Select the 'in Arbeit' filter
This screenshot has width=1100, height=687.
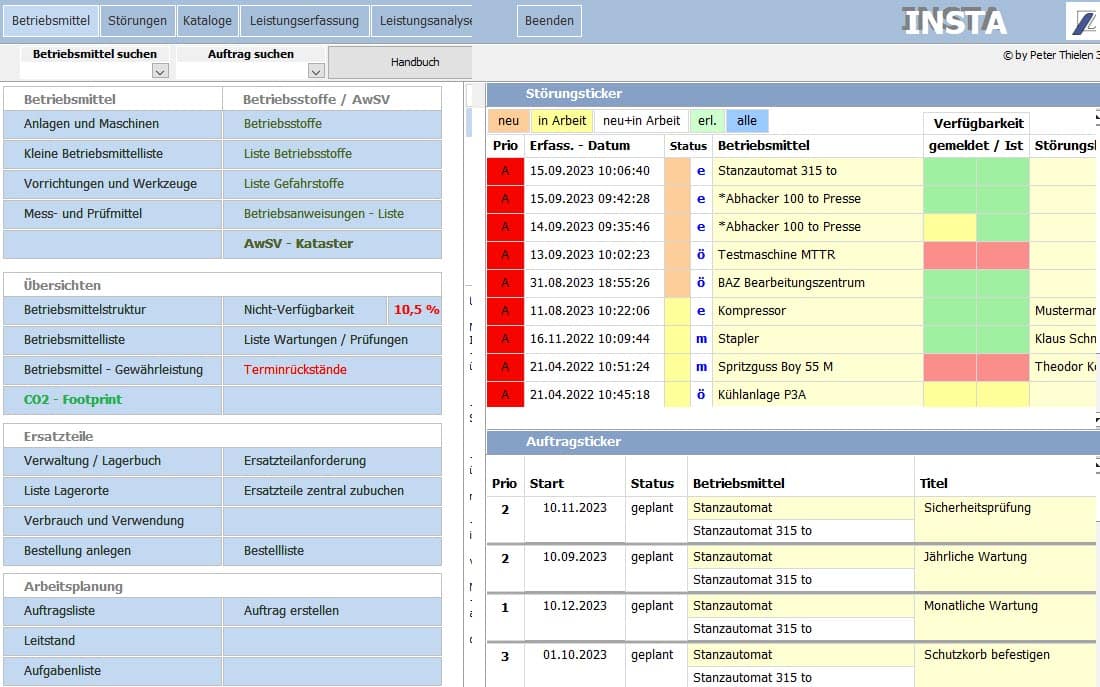pos(562,121)
